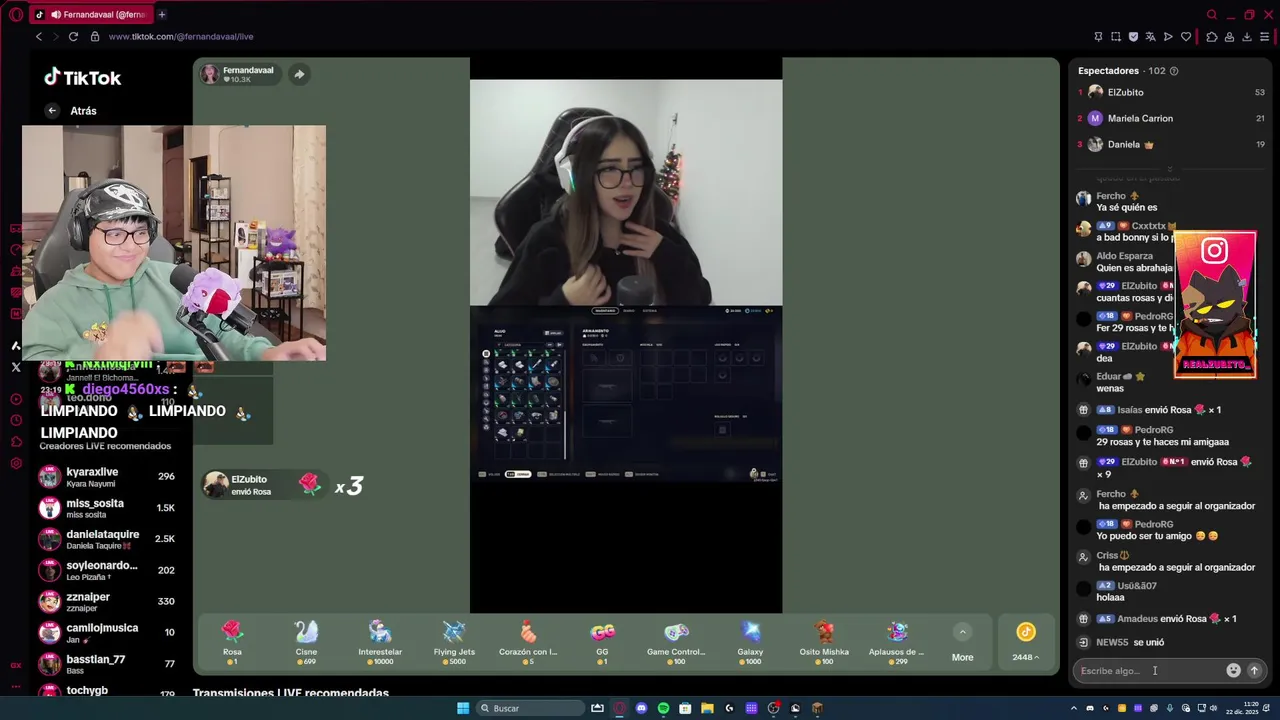
Task: Send the Aplausos de... gift
Action: [897, 642]
